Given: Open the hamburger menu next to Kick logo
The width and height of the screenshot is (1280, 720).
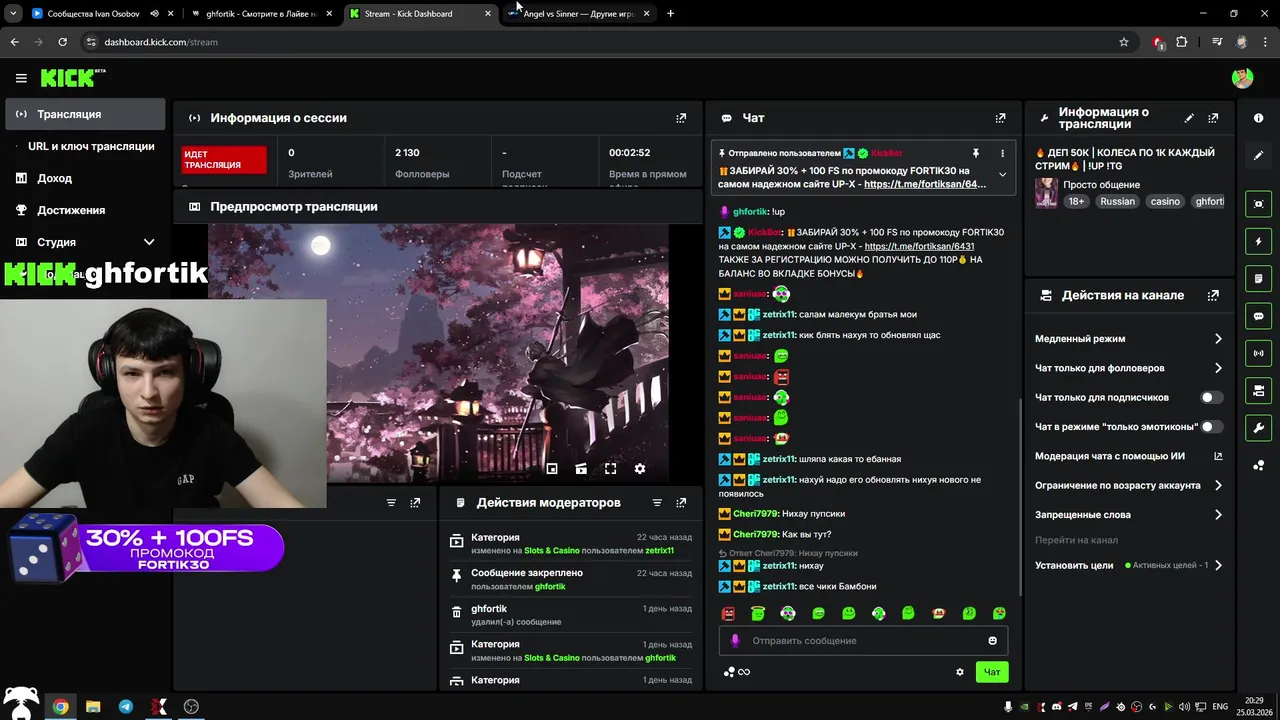Looking at the screenshot, I should click(21, 78).
